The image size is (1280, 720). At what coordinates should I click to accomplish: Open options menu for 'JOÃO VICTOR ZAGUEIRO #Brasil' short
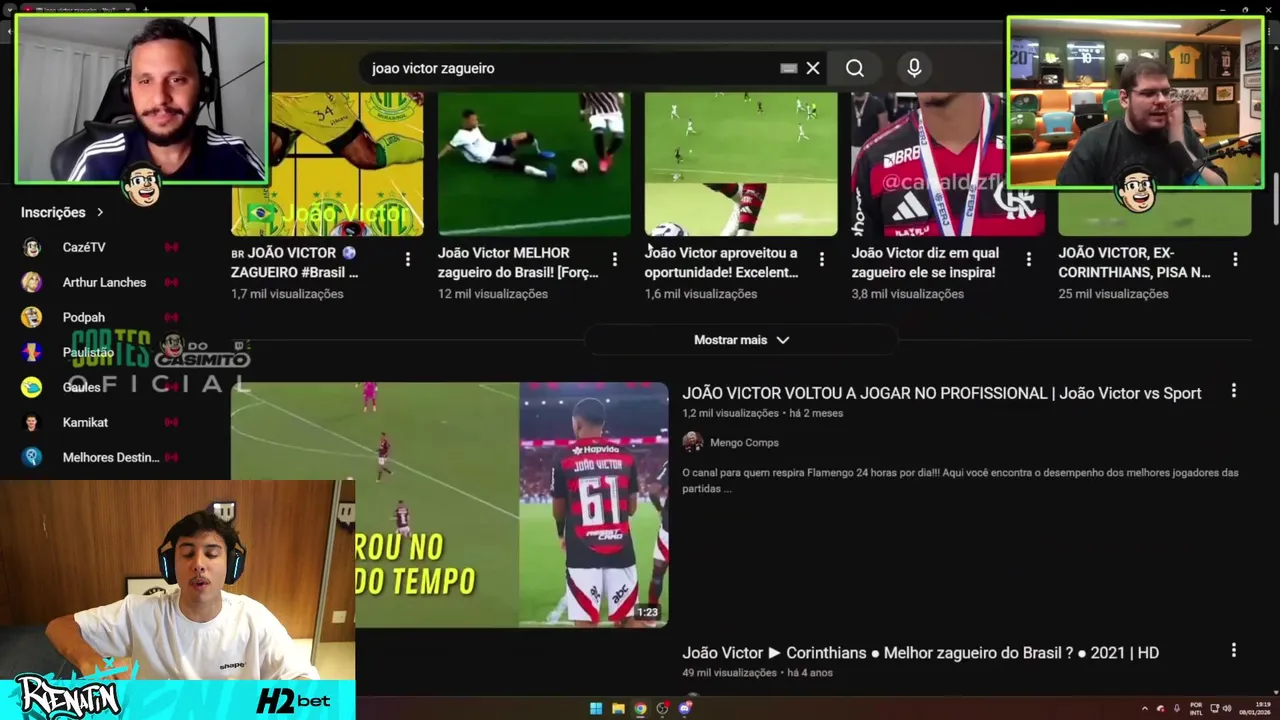click(408, 259)
